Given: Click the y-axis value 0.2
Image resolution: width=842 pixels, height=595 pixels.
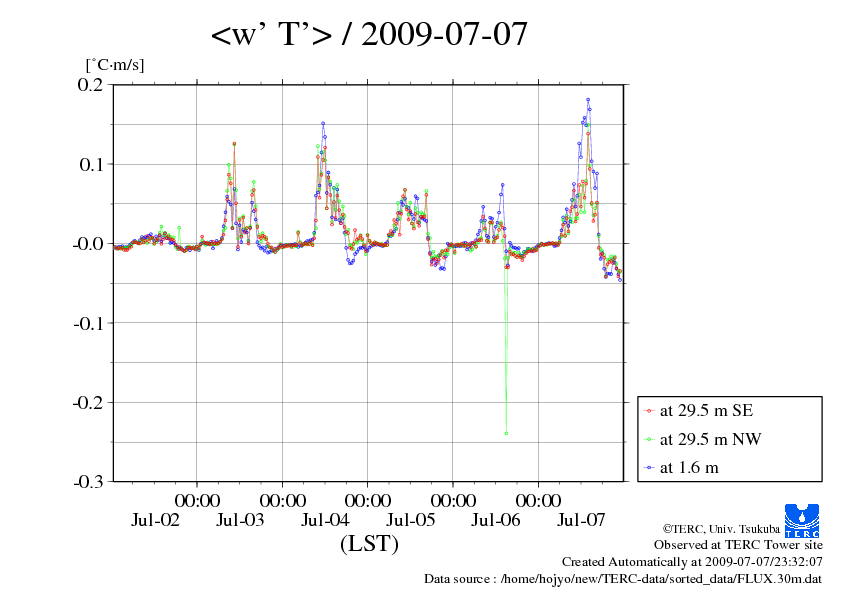Looking at the screenshot, I should (x=90, y=84).
